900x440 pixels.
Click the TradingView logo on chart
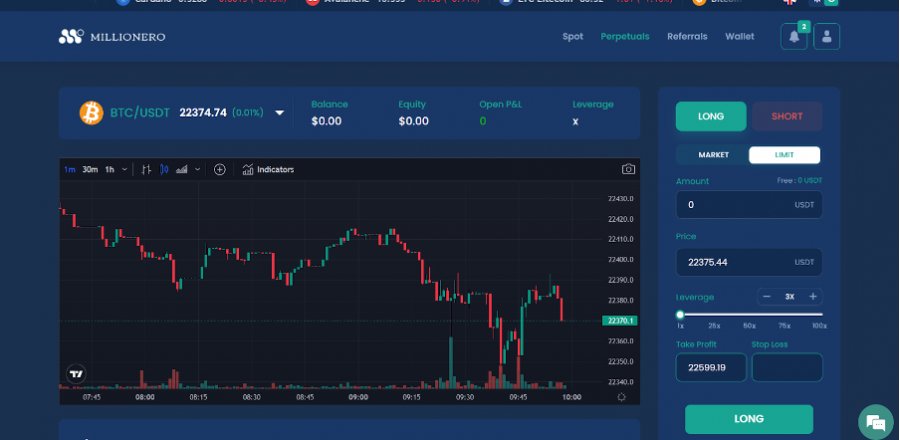pos(76,374)
